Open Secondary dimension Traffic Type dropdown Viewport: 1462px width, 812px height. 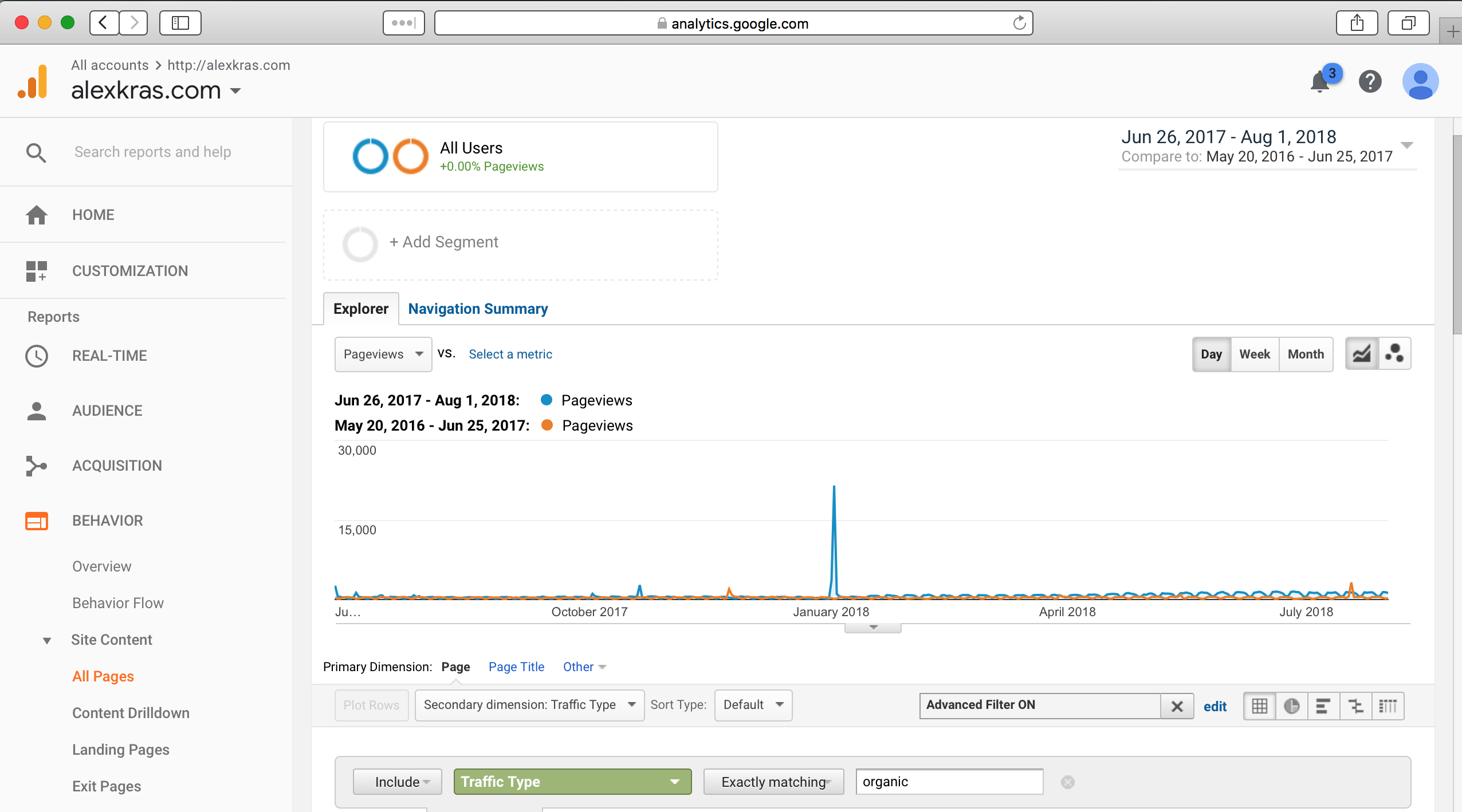[529, 705]
